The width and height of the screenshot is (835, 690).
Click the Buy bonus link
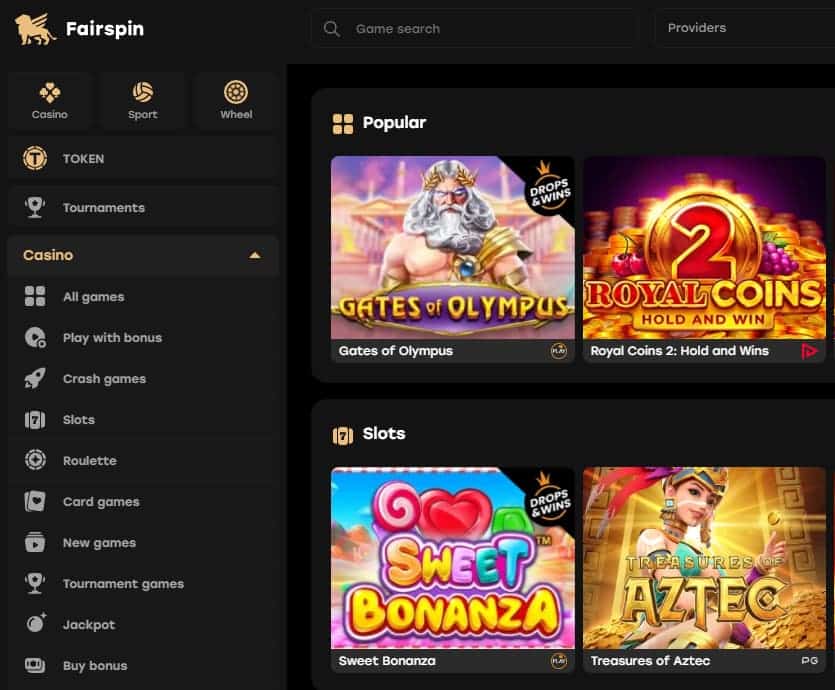pos(95,666)
